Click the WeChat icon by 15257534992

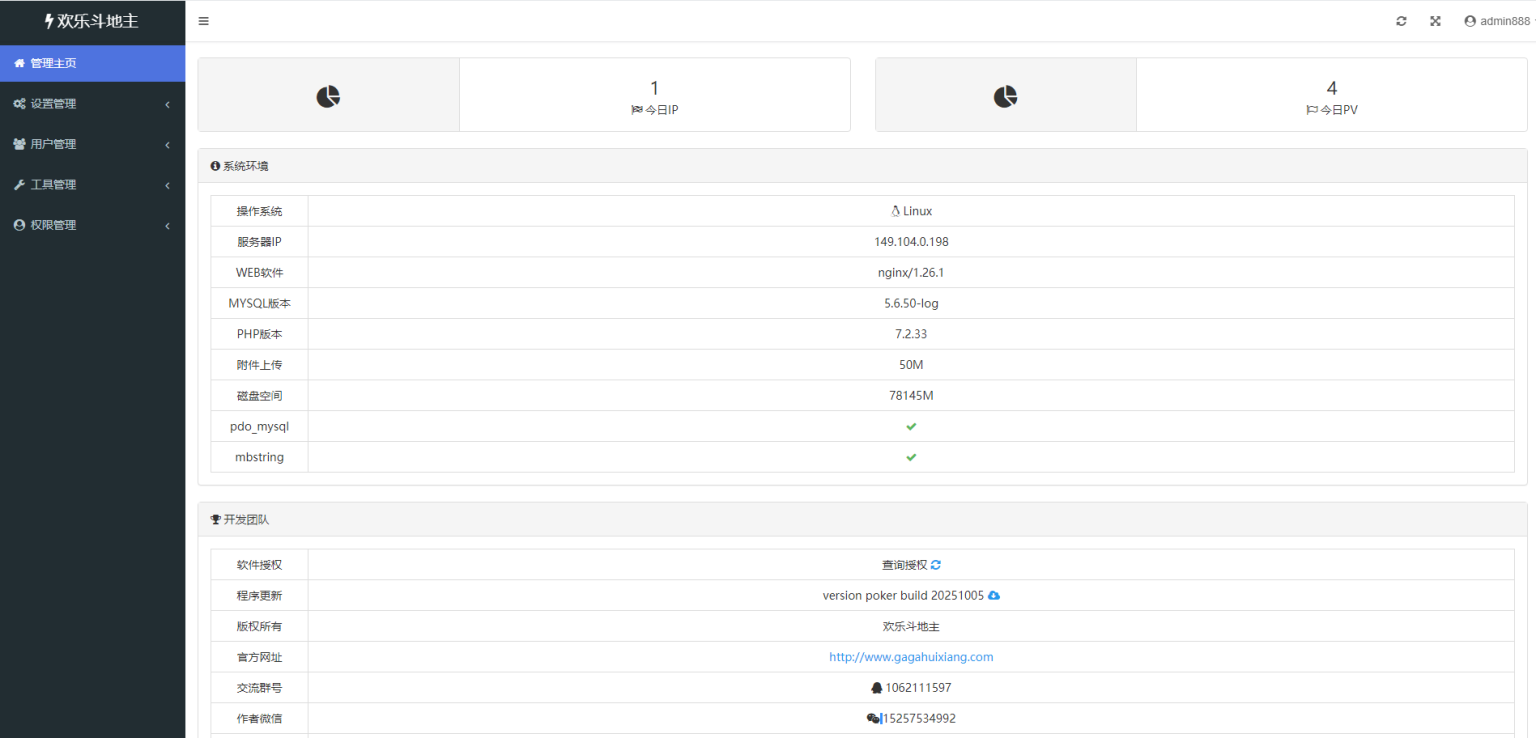coord(872,718)
